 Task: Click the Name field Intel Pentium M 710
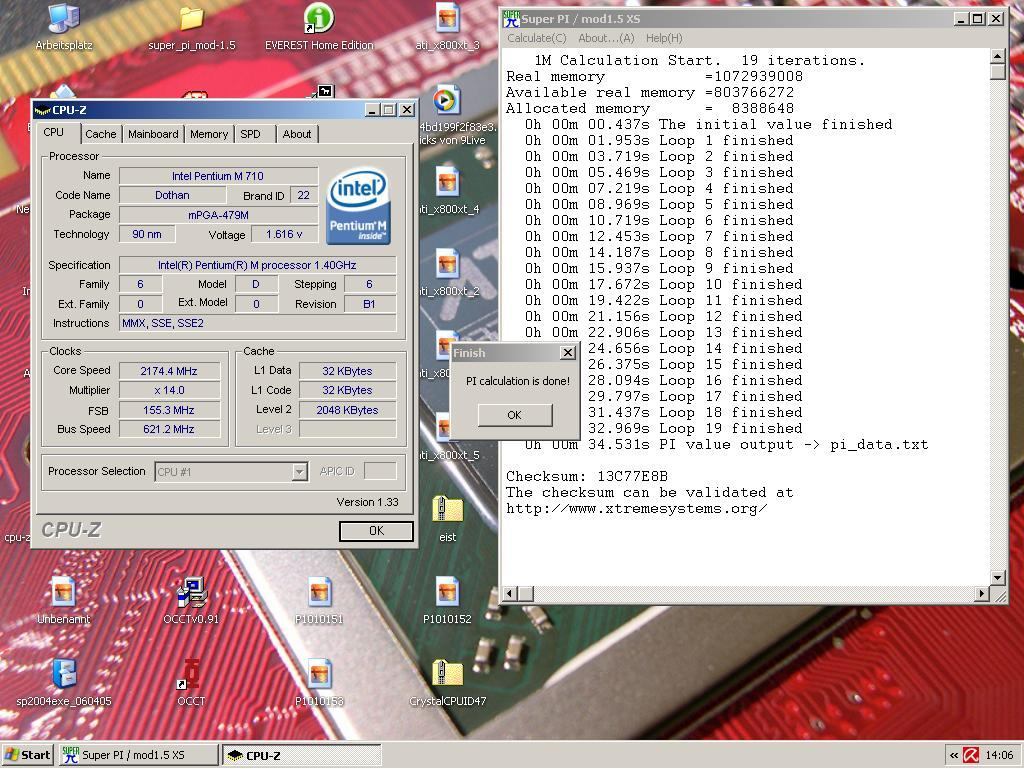[x=218, y=176]
